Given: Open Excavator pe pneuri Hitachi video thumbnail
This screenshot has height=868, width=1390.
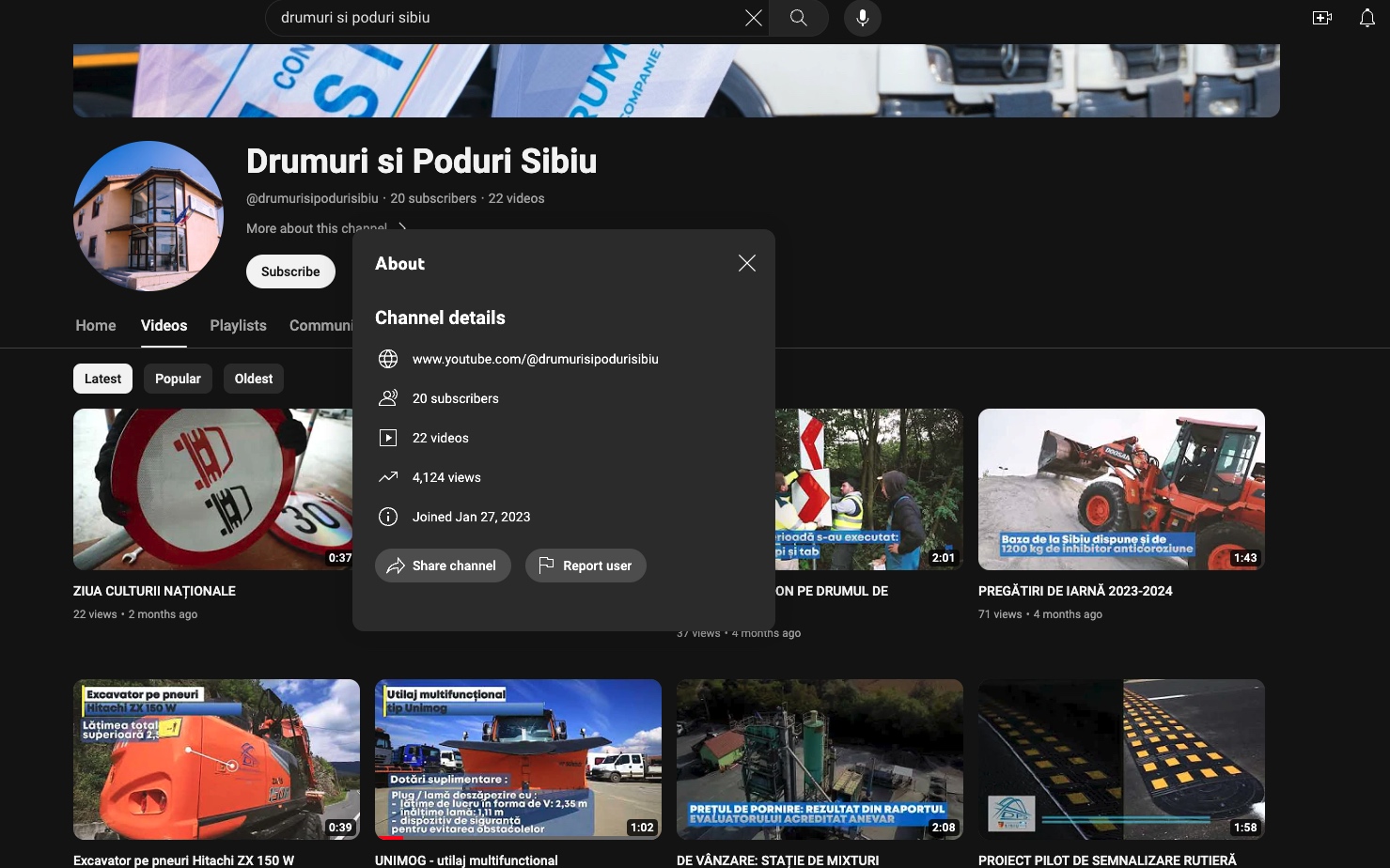Looking at the screenshot, I should [216, 759].
